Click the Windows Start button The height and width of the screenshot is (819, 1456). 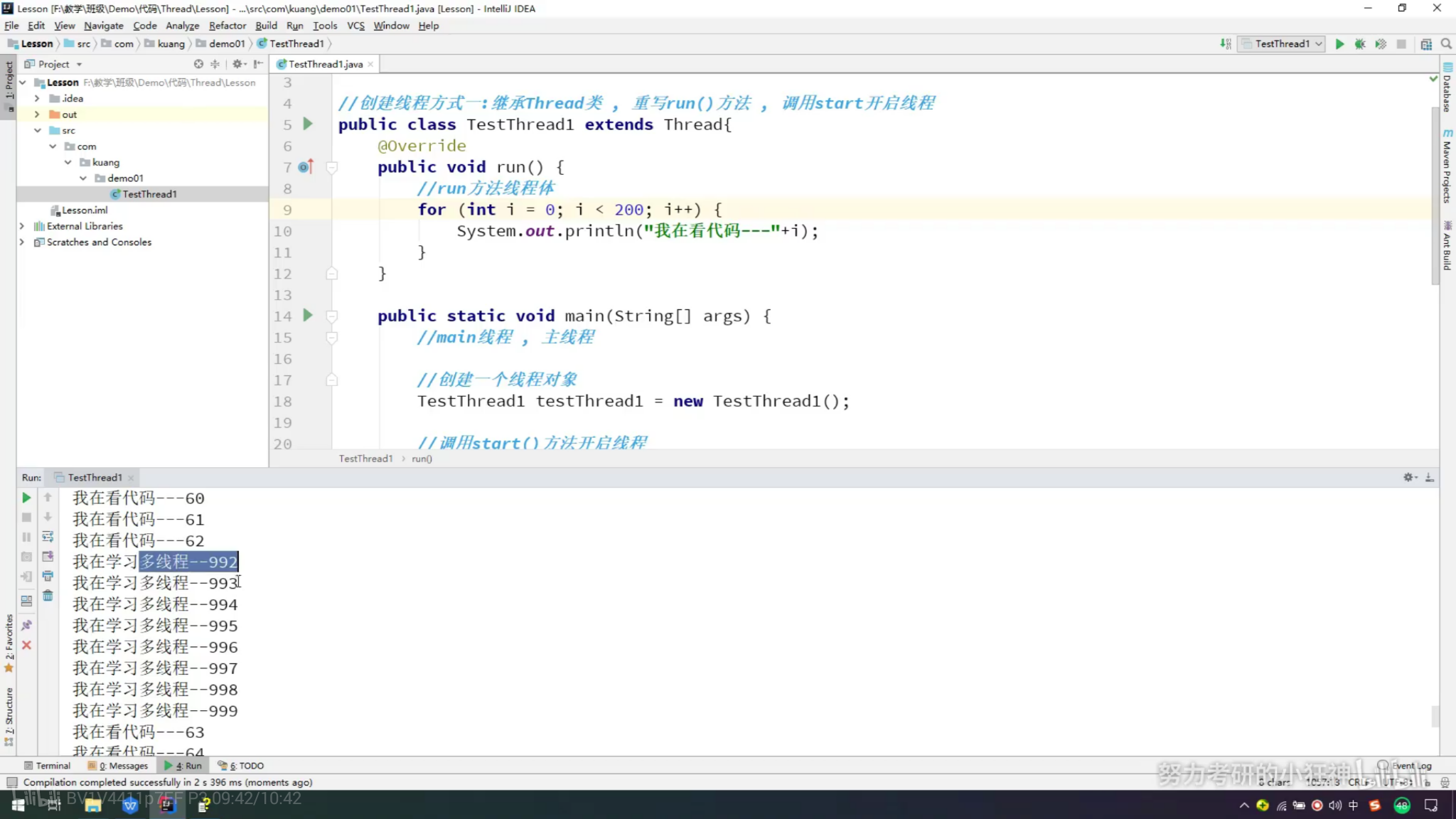[18, 805]
